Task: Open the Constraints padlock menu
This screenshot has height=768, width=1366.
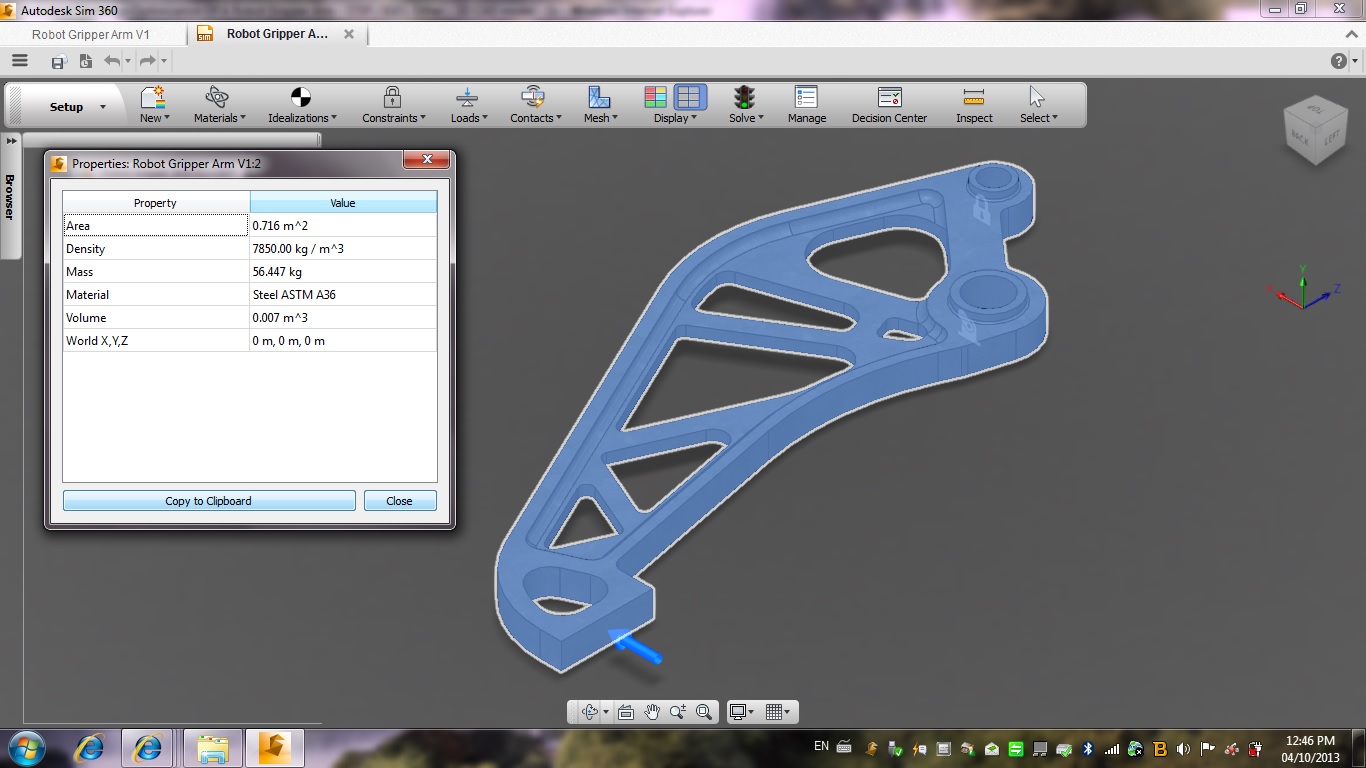Action: (393, 105)
